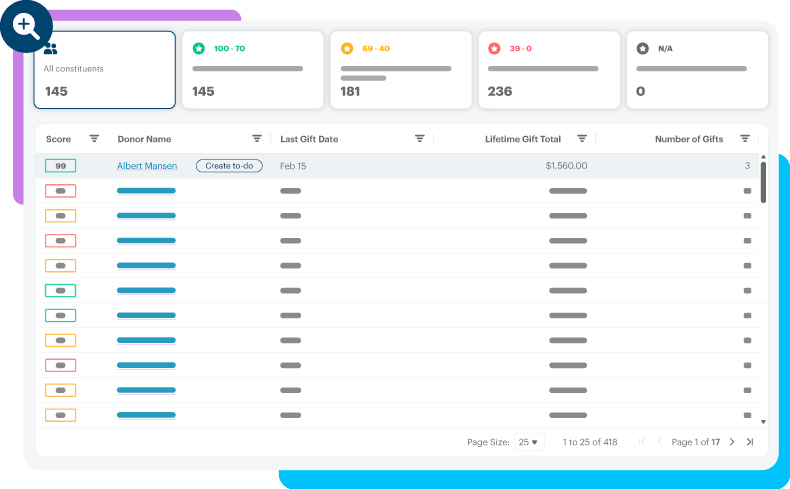Select the N/A score card
Screen dimensions: 790x489
point(697,69)
